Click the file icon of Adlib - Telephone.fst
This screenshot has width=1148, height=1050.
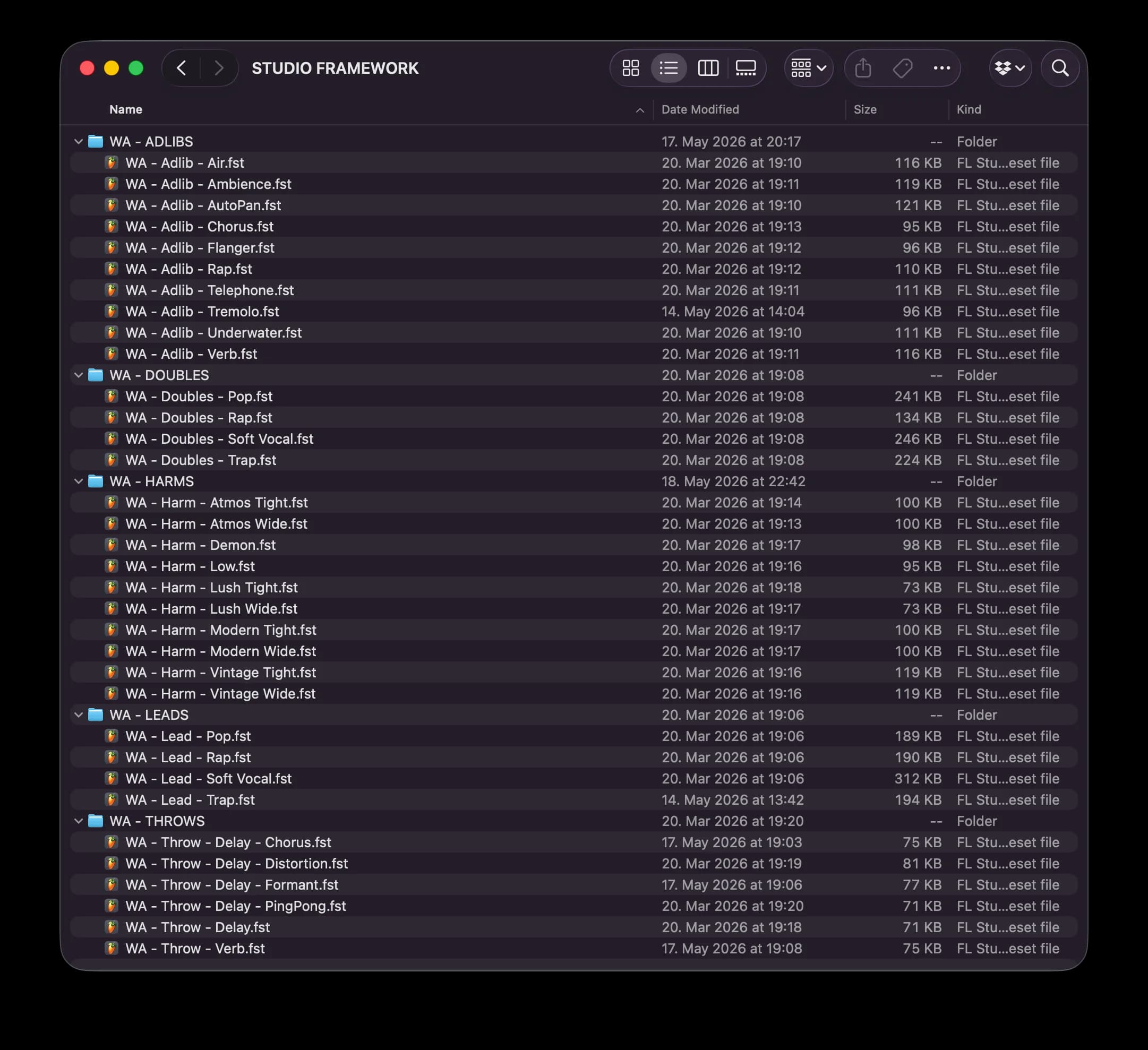tap(112, 290)
